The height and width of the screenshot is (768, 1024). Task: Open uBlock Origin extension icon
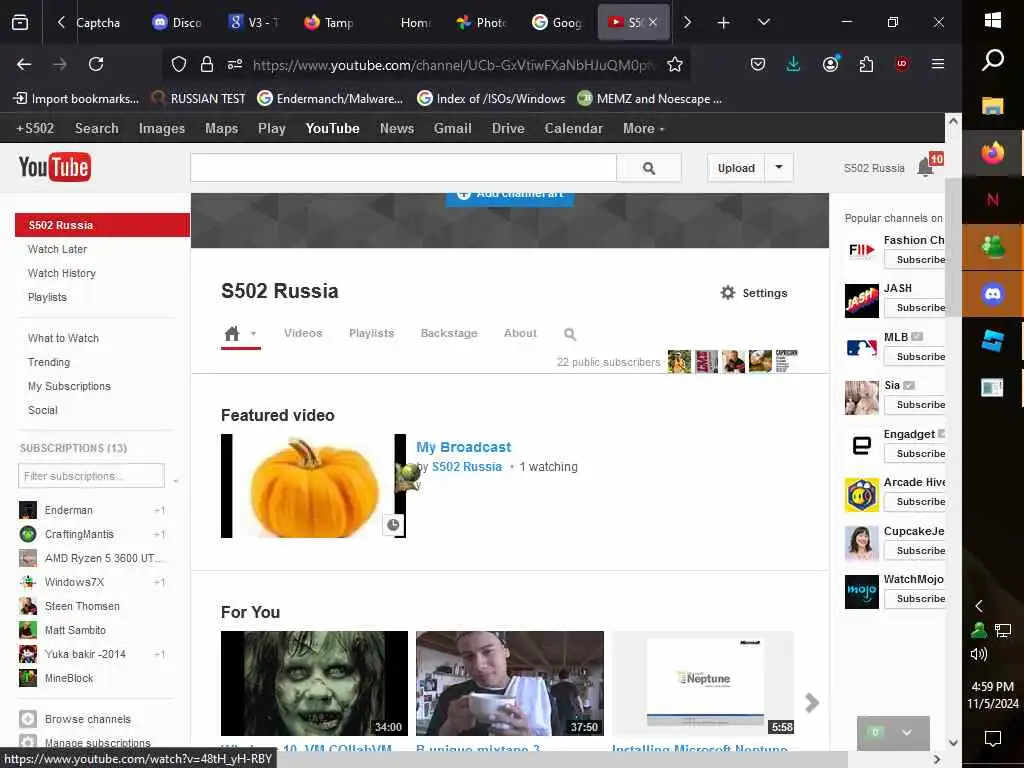click(902, 64)
